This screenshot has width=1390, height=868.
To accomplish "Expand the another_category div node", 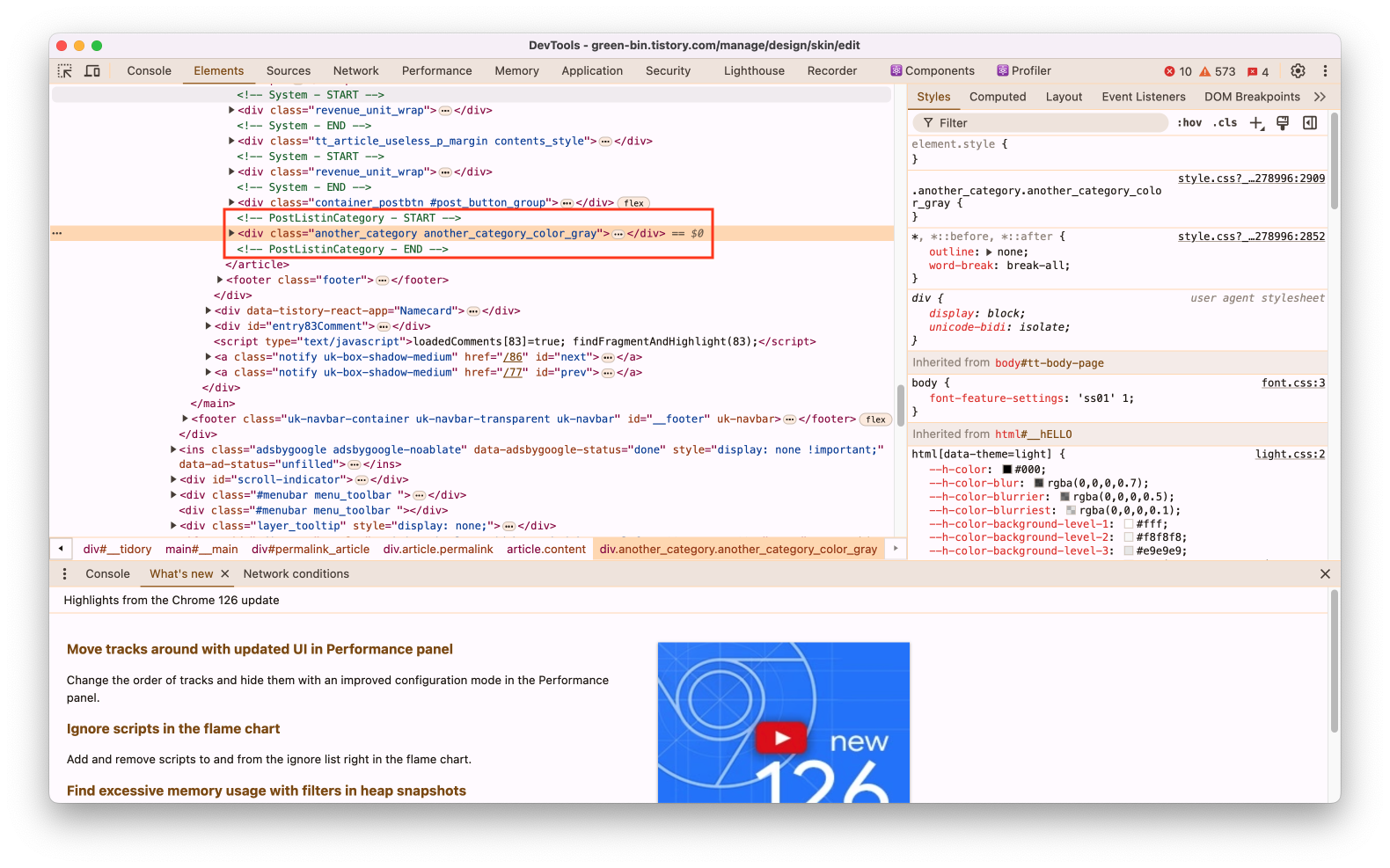I will (x=231, y=233).
